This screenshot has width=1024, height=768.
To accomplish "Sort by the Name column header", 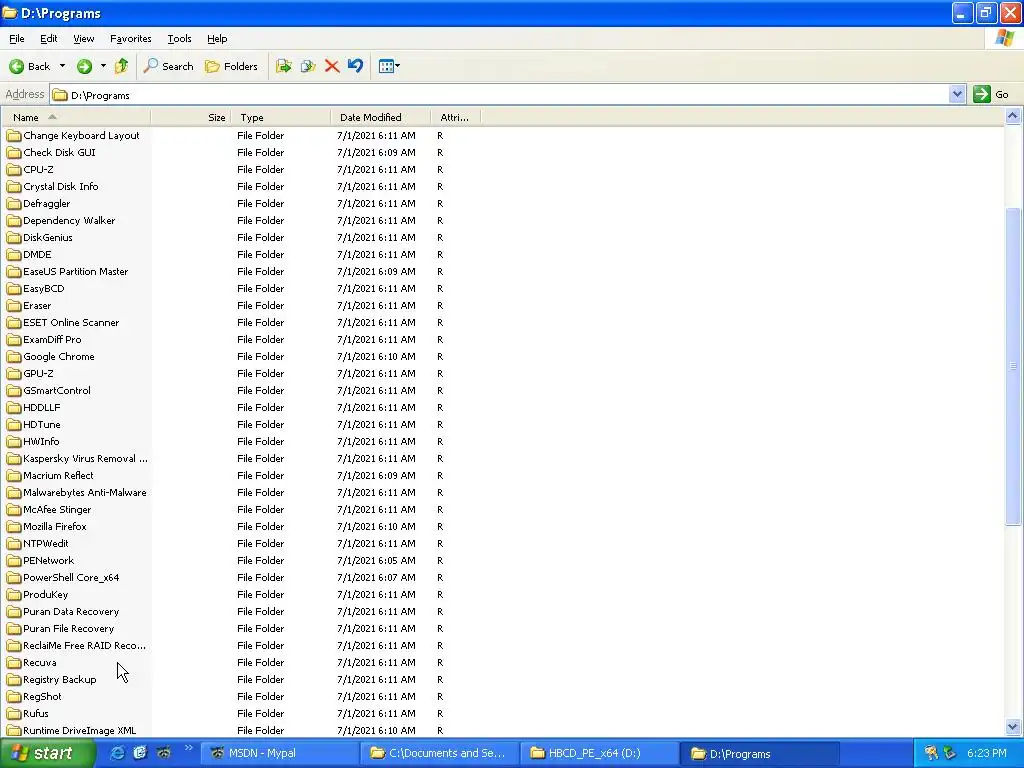I will point(76,118).
